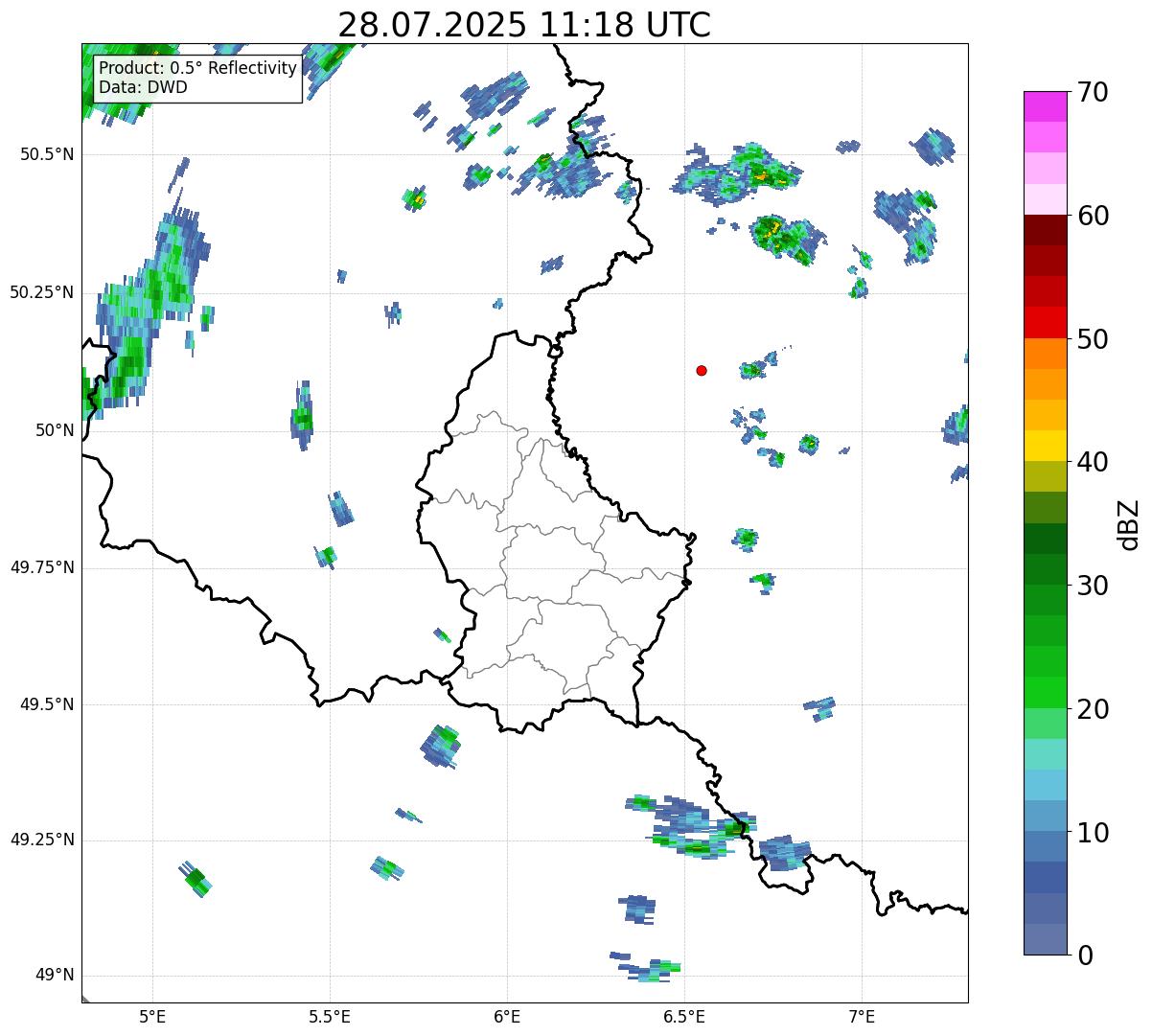
Task: Click the 7°E longitude label
Action: (x=862, y=1017)
